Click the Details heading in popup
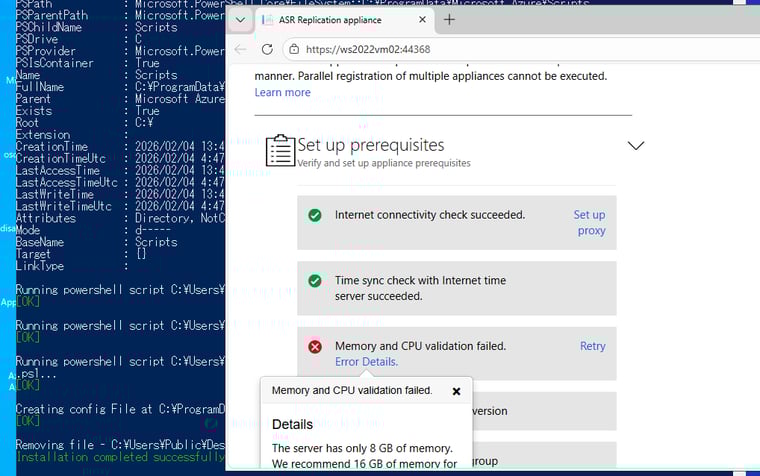This screenshot has height=476, width=760. [292, 424]
